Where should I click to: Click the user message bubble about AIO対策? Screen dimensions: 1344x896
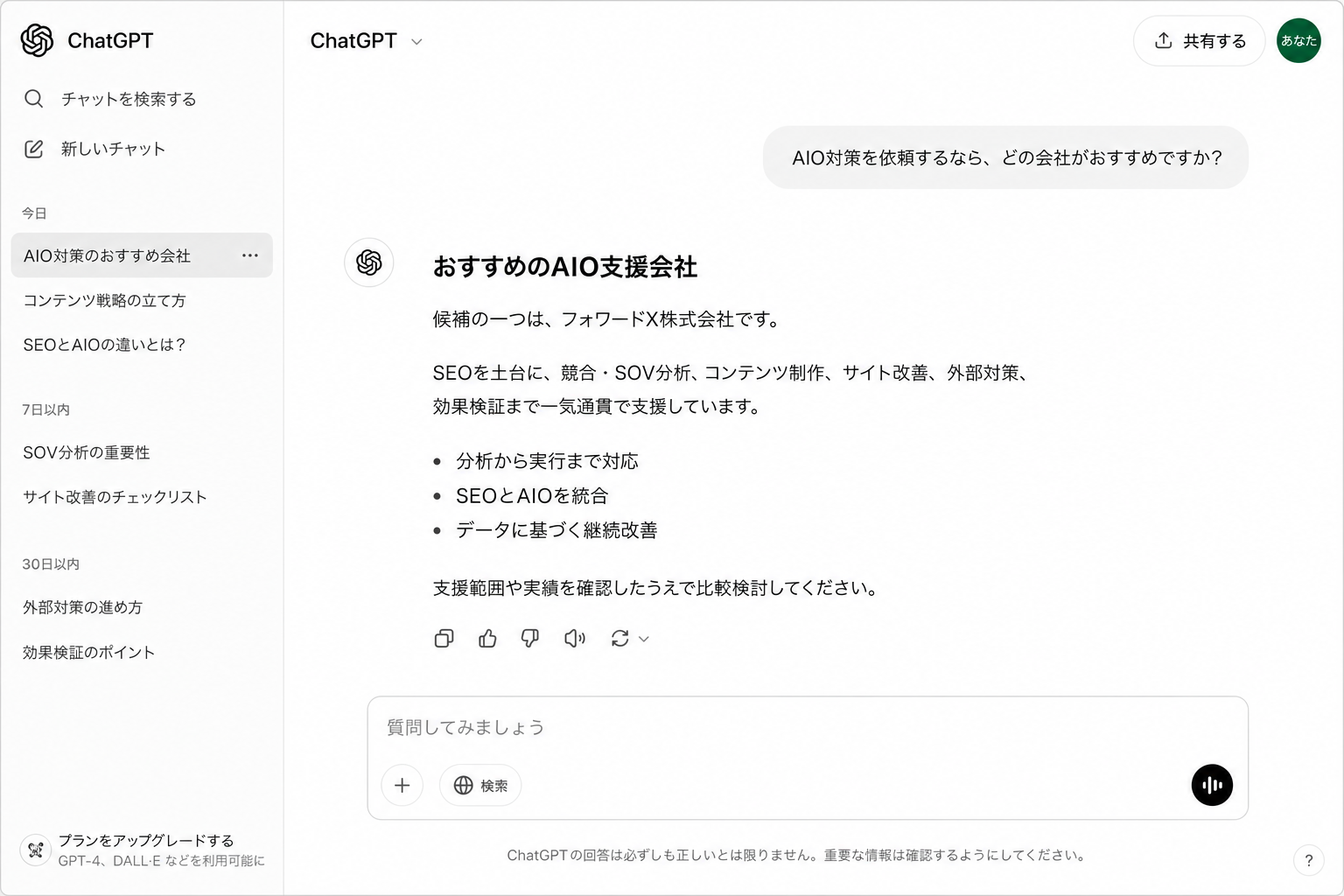coord(1006,157)
